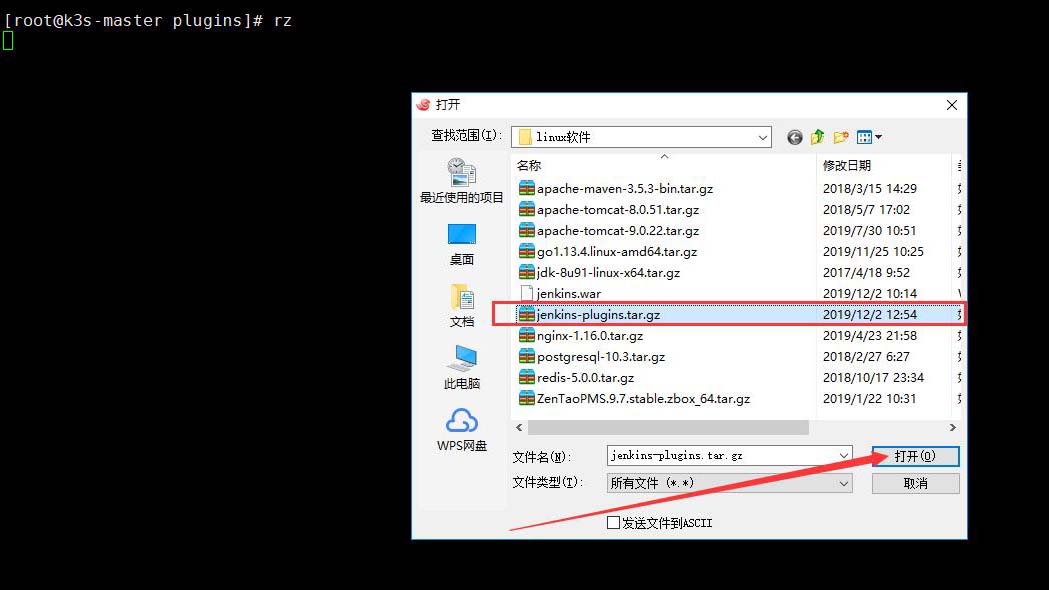Click date 2019/4/23 21:58 cell
Screen dimensions: 1049x590
[869, 335]
